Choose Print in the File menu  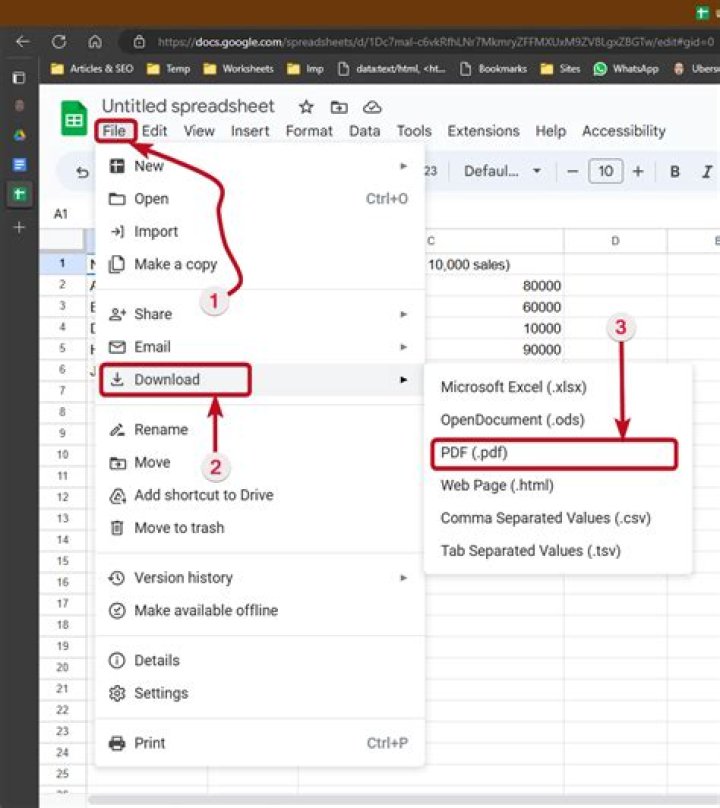click(x=260, y=743)
